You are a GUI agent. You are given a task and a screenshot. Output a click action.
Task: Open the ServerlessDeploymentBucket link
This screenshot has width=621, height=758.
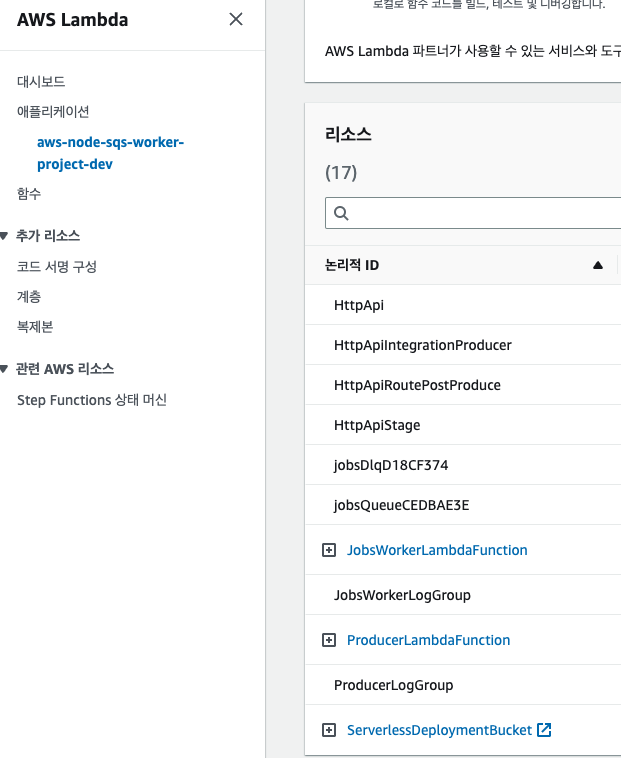click(x=439, y=730)
